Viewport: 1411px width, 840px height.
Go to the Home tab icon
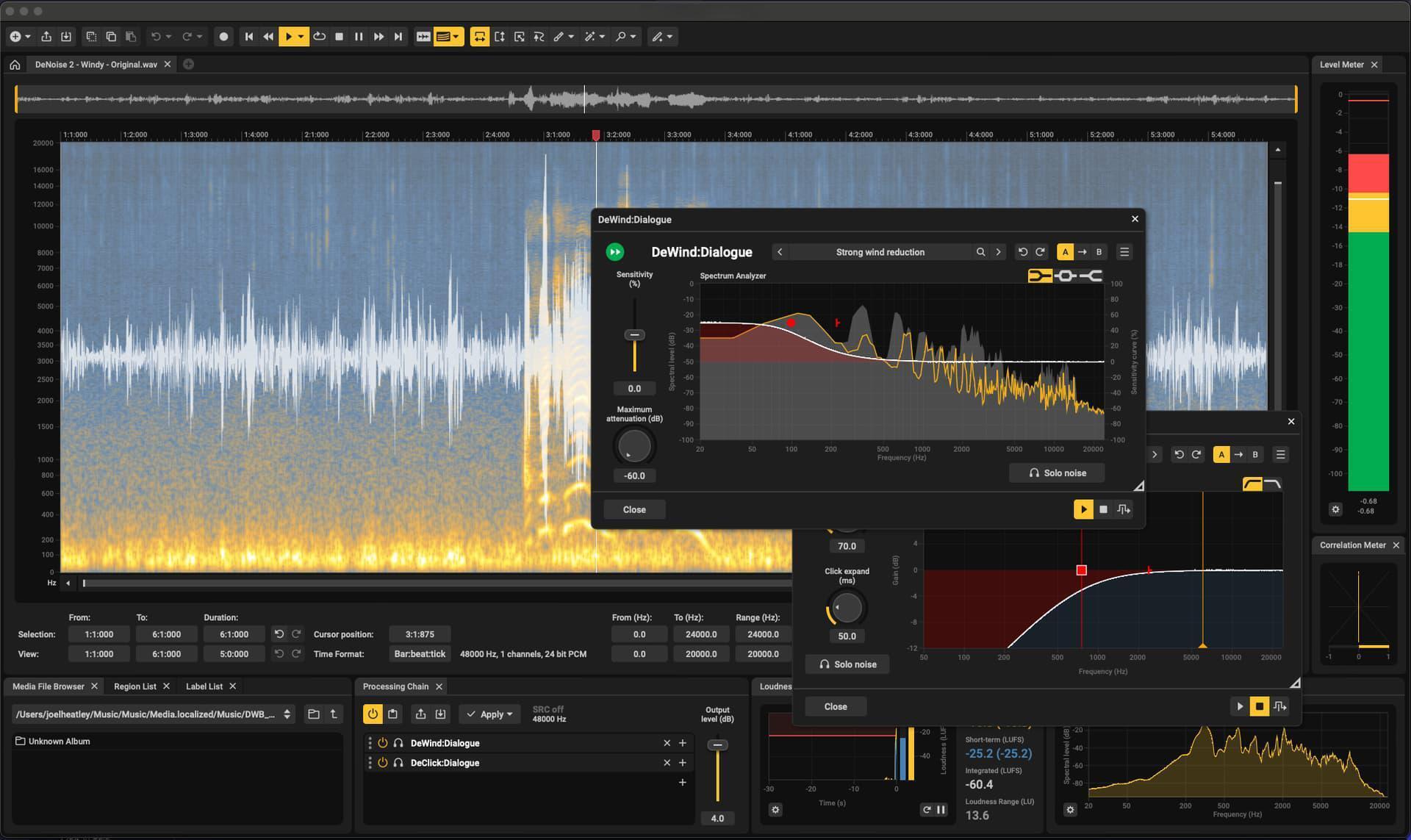point(15,65)
